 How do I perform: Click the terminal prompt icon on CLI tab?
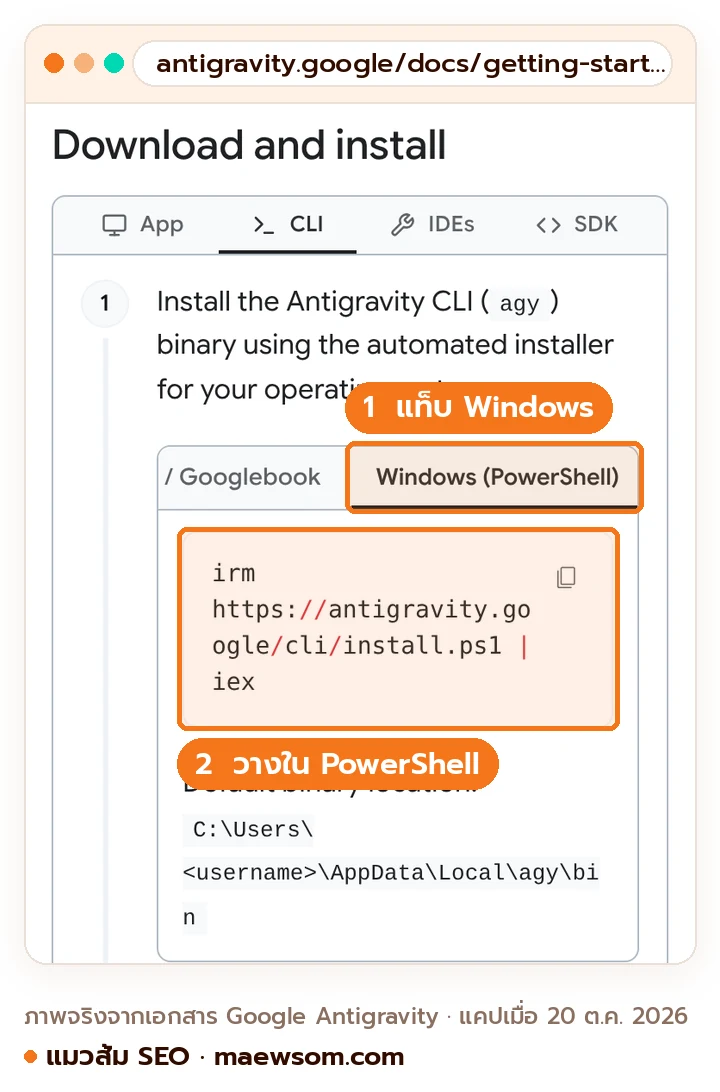[x=263, y=224]
